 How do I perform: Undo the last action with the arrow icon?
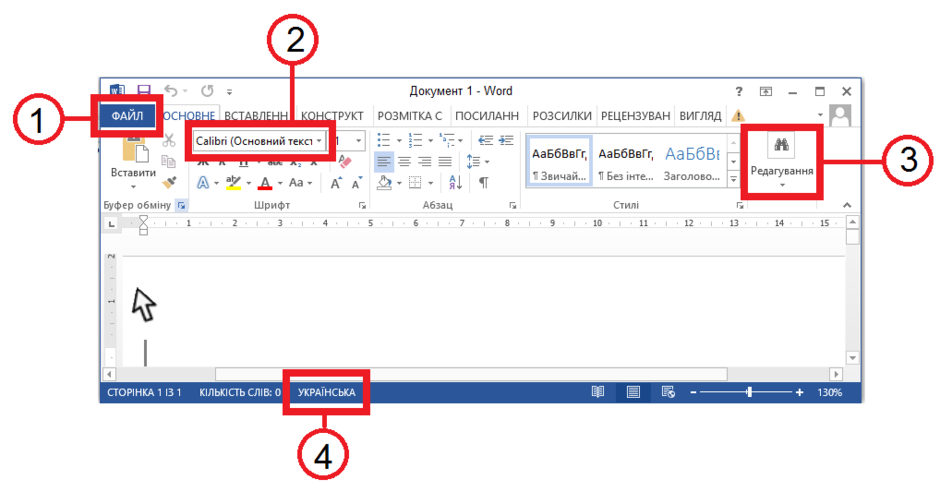pyautogui.click(x=171, y=90)
